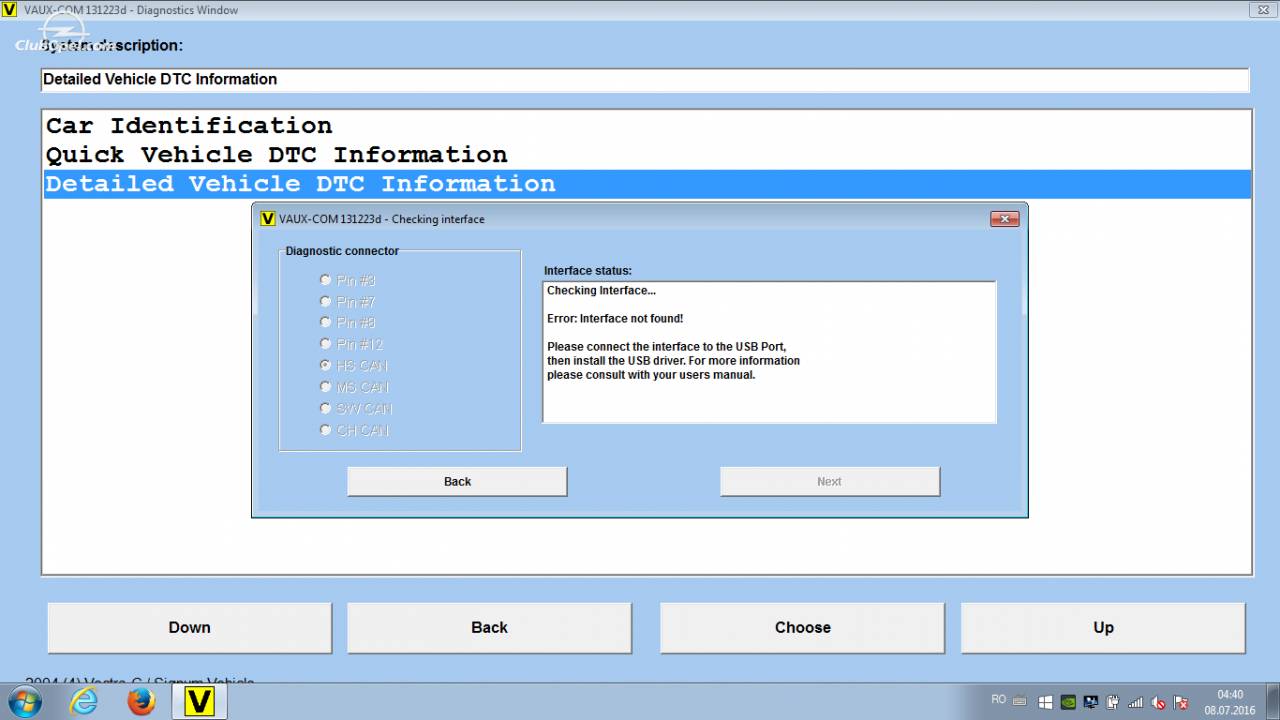Click the Interface status message box
Screen dimensions: 1280x720
pos(769,352)
